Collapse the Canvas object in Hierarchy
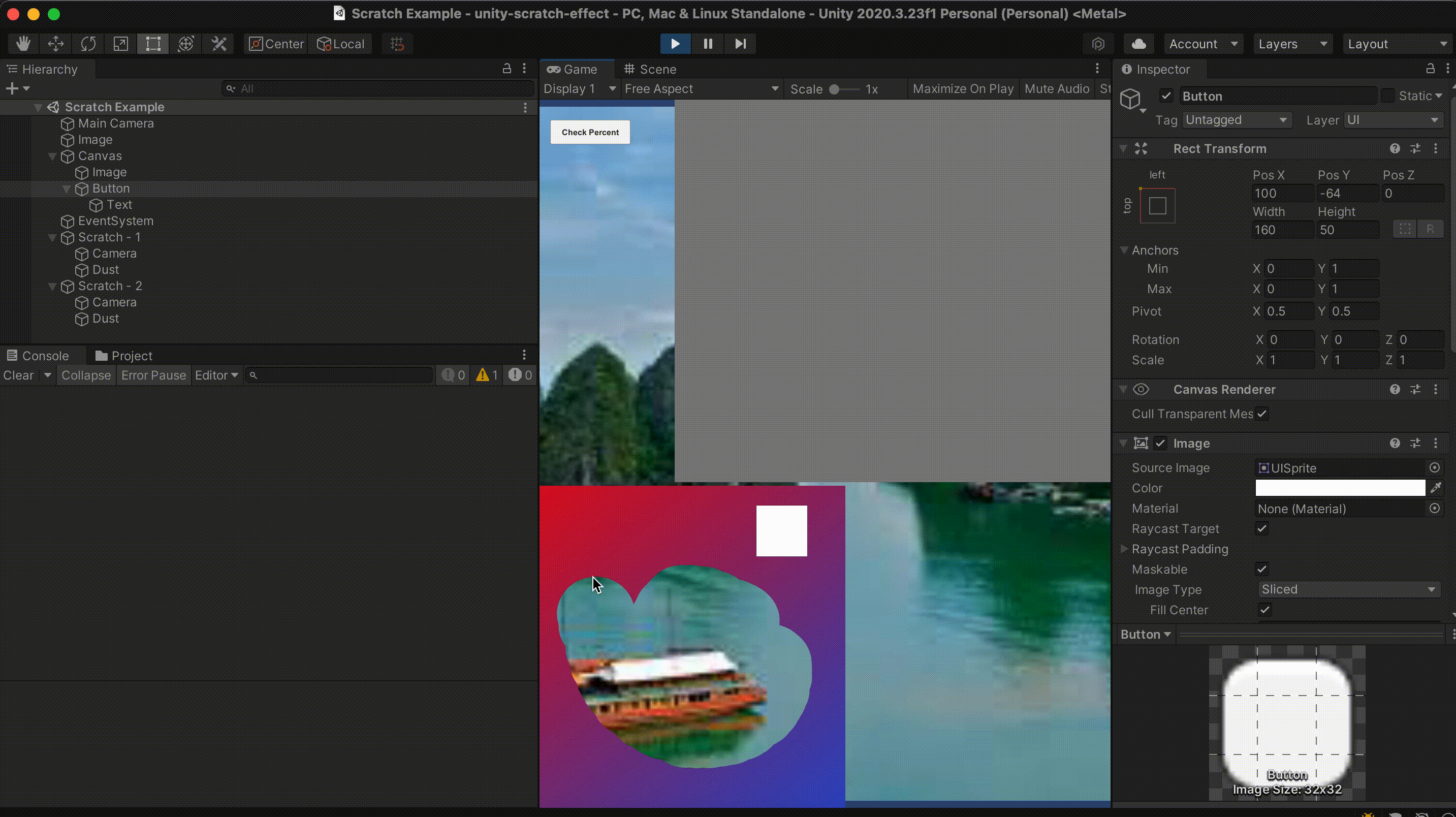The height and width of the screenshot is (817, 1456). [x=52, y=156]
